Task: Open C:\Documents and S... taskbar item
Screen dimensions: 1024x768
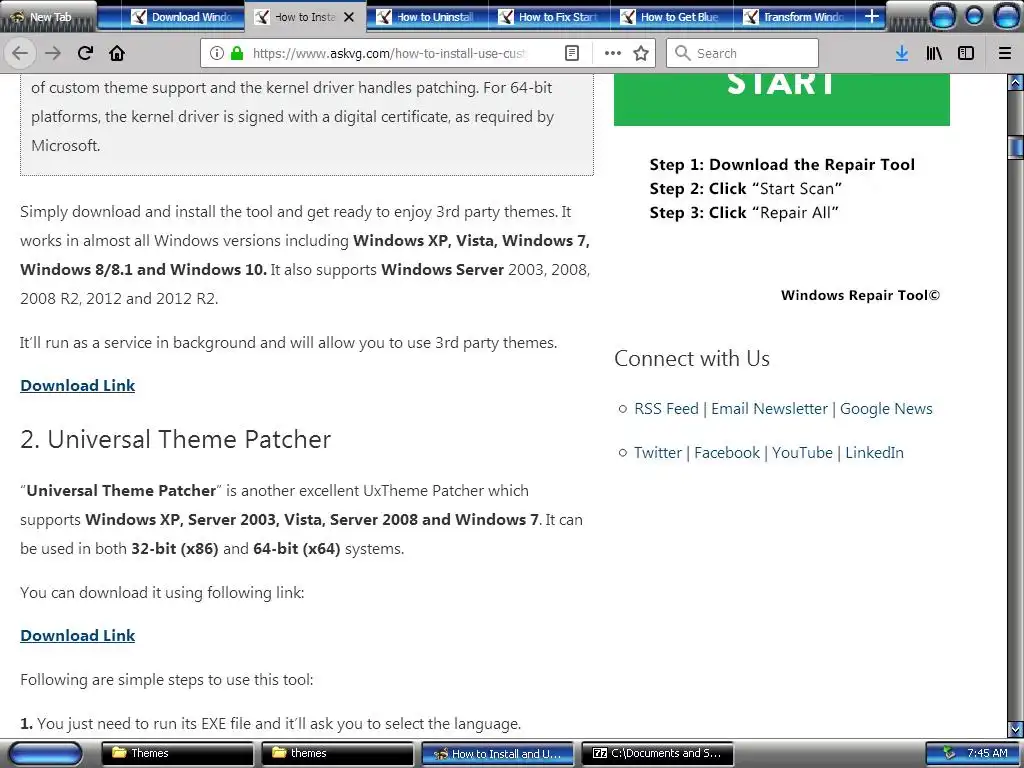Action: click(x=658, y=753)
